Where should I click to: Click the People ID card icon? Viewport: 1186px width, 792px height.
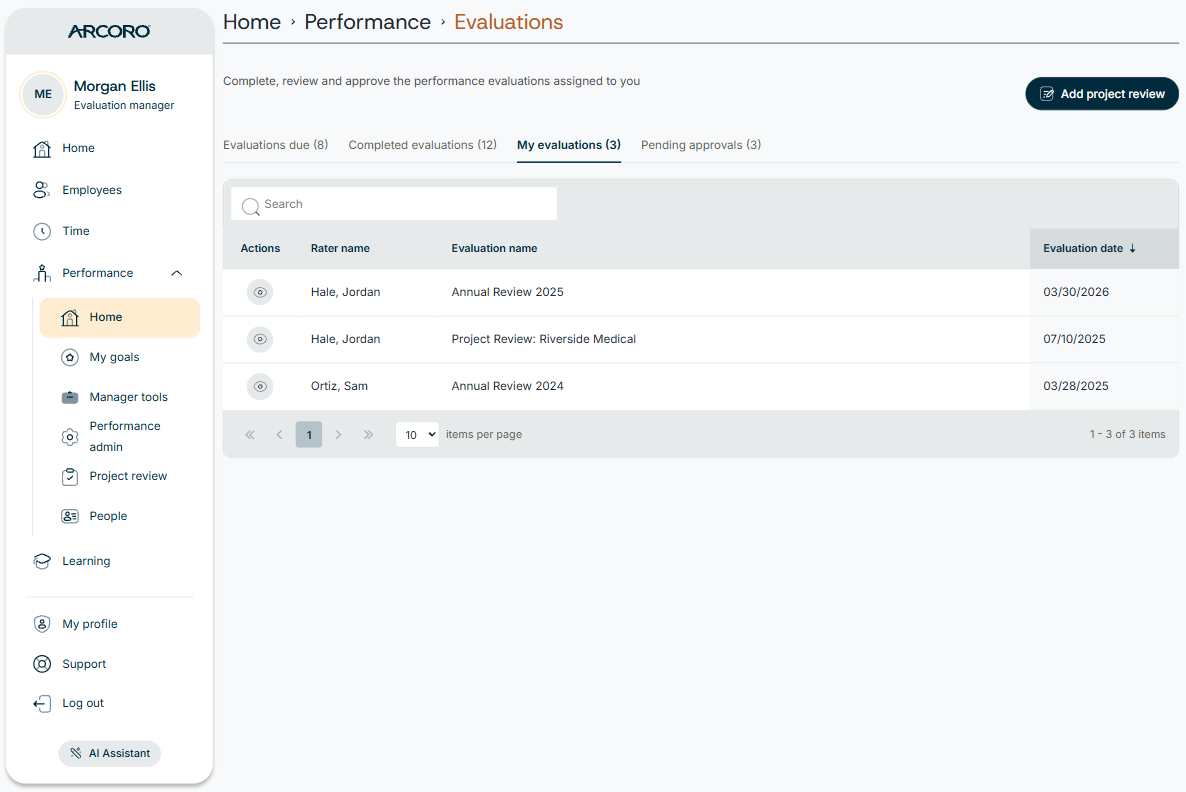pyautogui.click(x=70, y=516)
